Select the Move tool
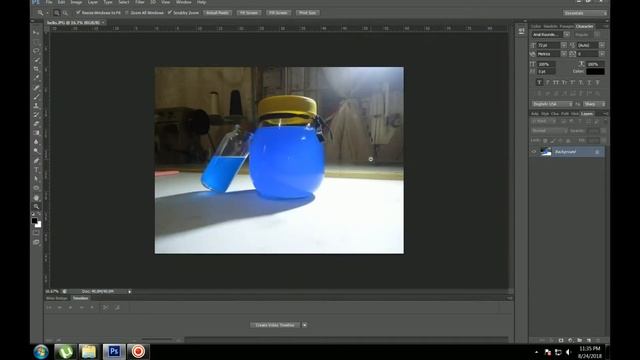Screen dimensions: 640x360 (36, 32)
